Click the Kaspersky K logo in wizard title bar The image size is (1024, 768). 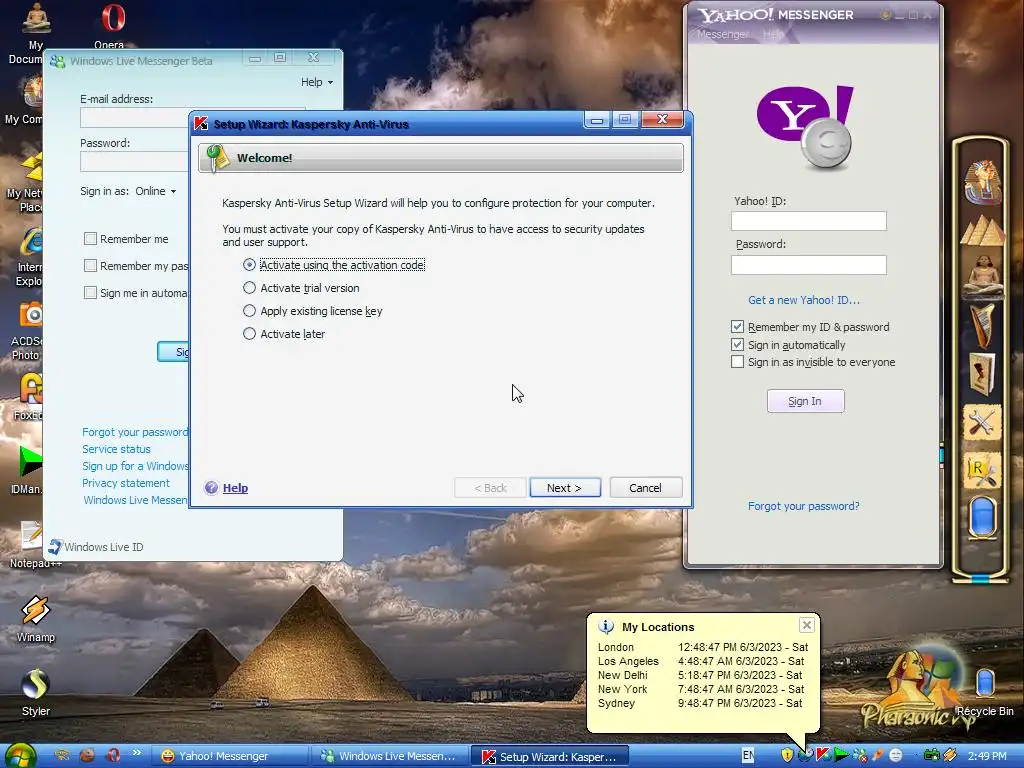coord(201,123)
